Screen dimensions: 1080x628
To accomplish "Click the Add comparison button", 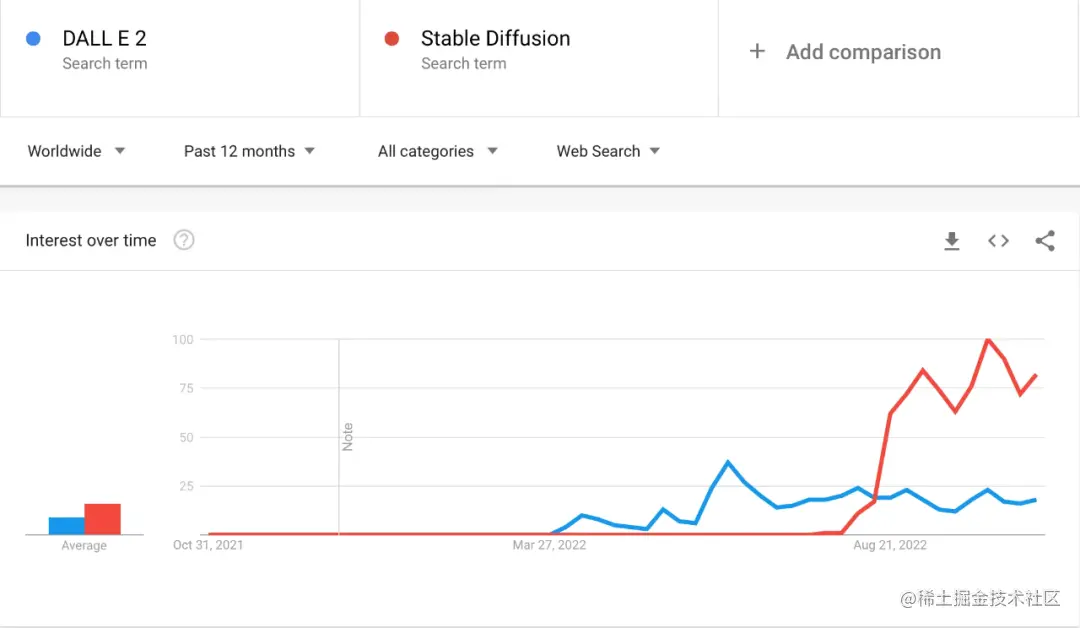I will tap(862, 52).
